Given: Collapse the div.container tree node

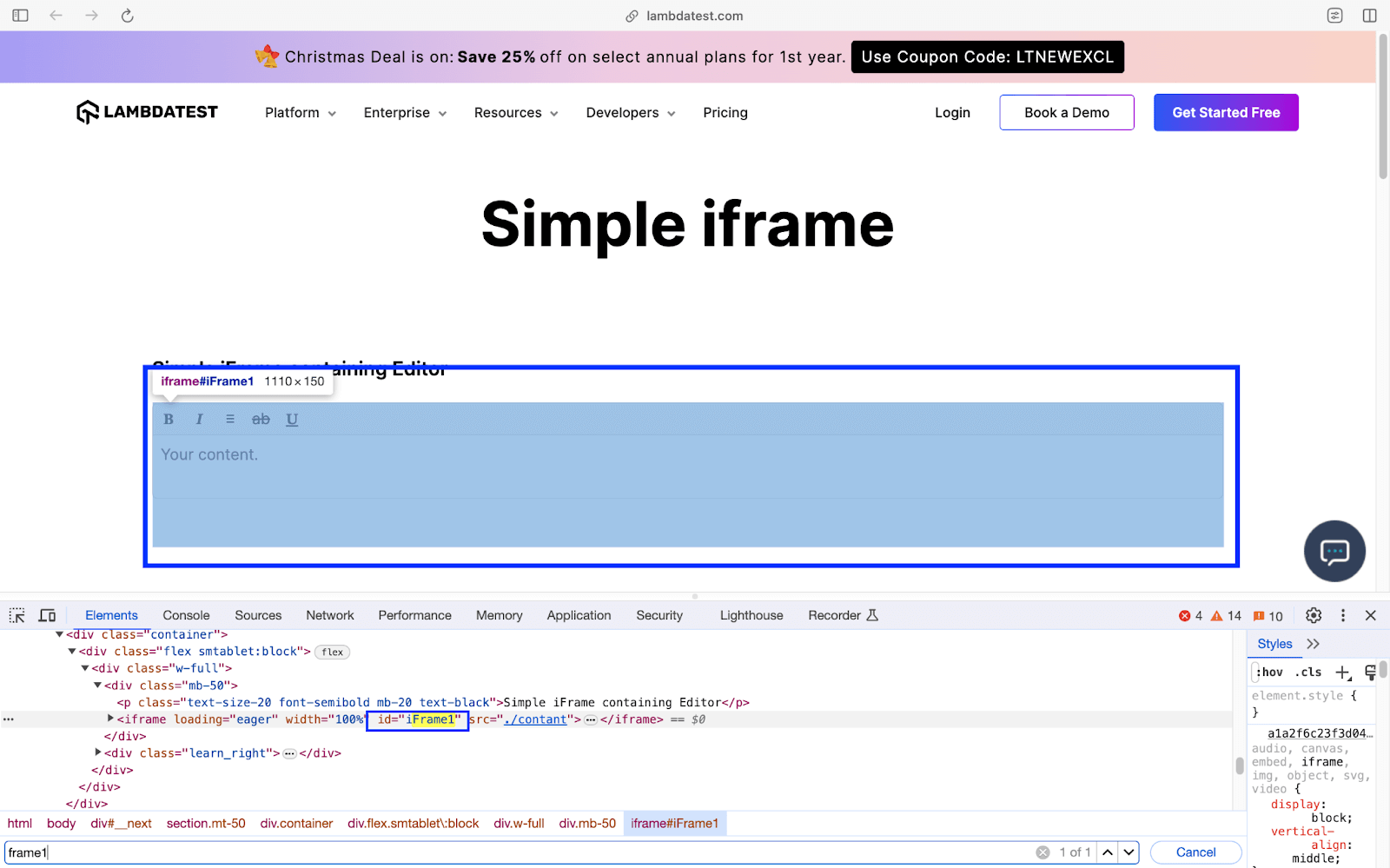Looking at the screenshot, I should (x=59, y=634).
